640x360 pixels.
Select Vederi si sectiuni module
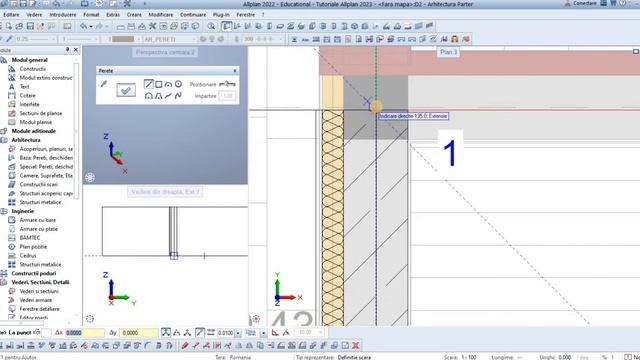(39, 291)
